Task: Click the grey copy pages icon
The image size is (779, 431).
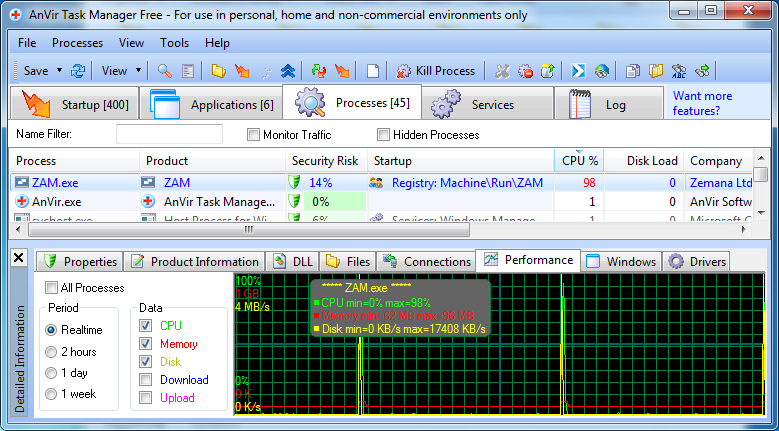Action: click(632, 71)
